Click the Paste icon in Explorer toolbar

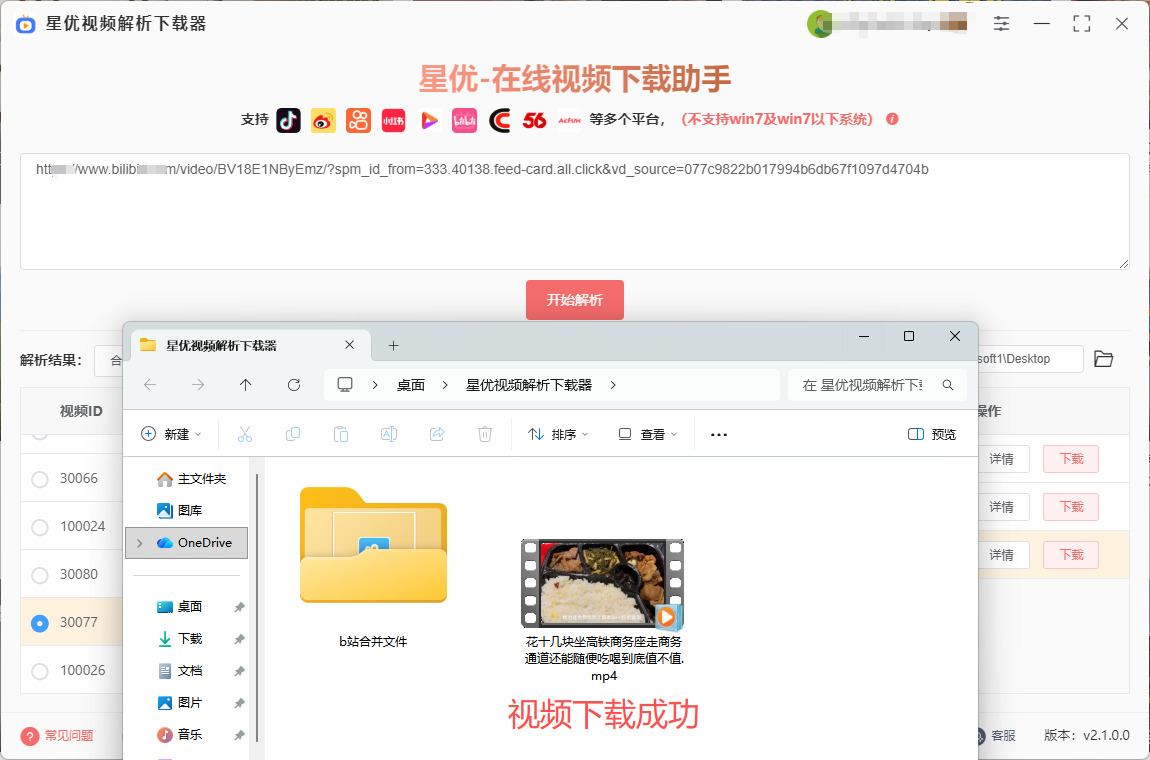tap(340, 434)
